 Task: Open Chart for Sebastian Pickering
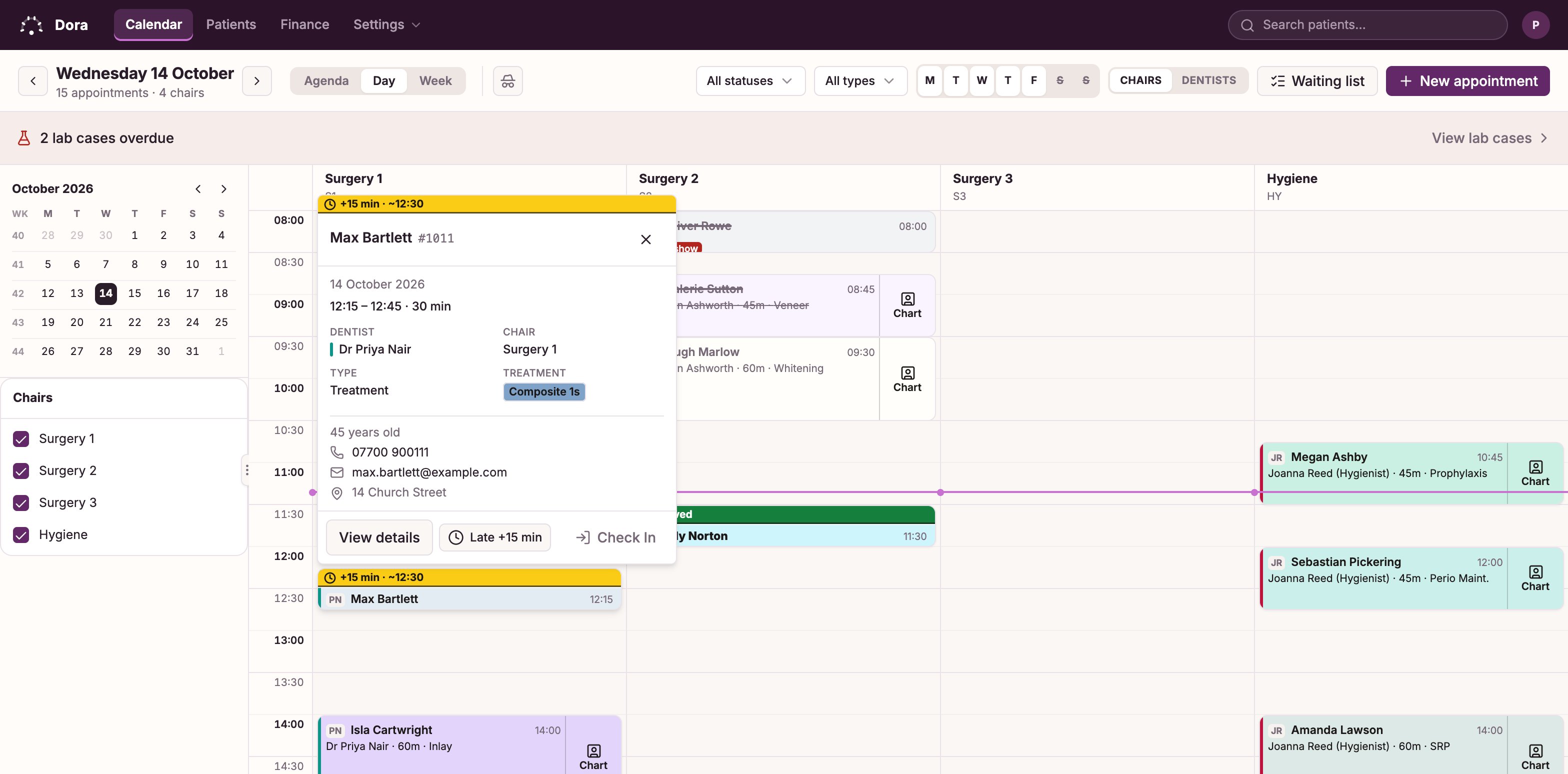pyautogui.click(x=1535, y=578)
